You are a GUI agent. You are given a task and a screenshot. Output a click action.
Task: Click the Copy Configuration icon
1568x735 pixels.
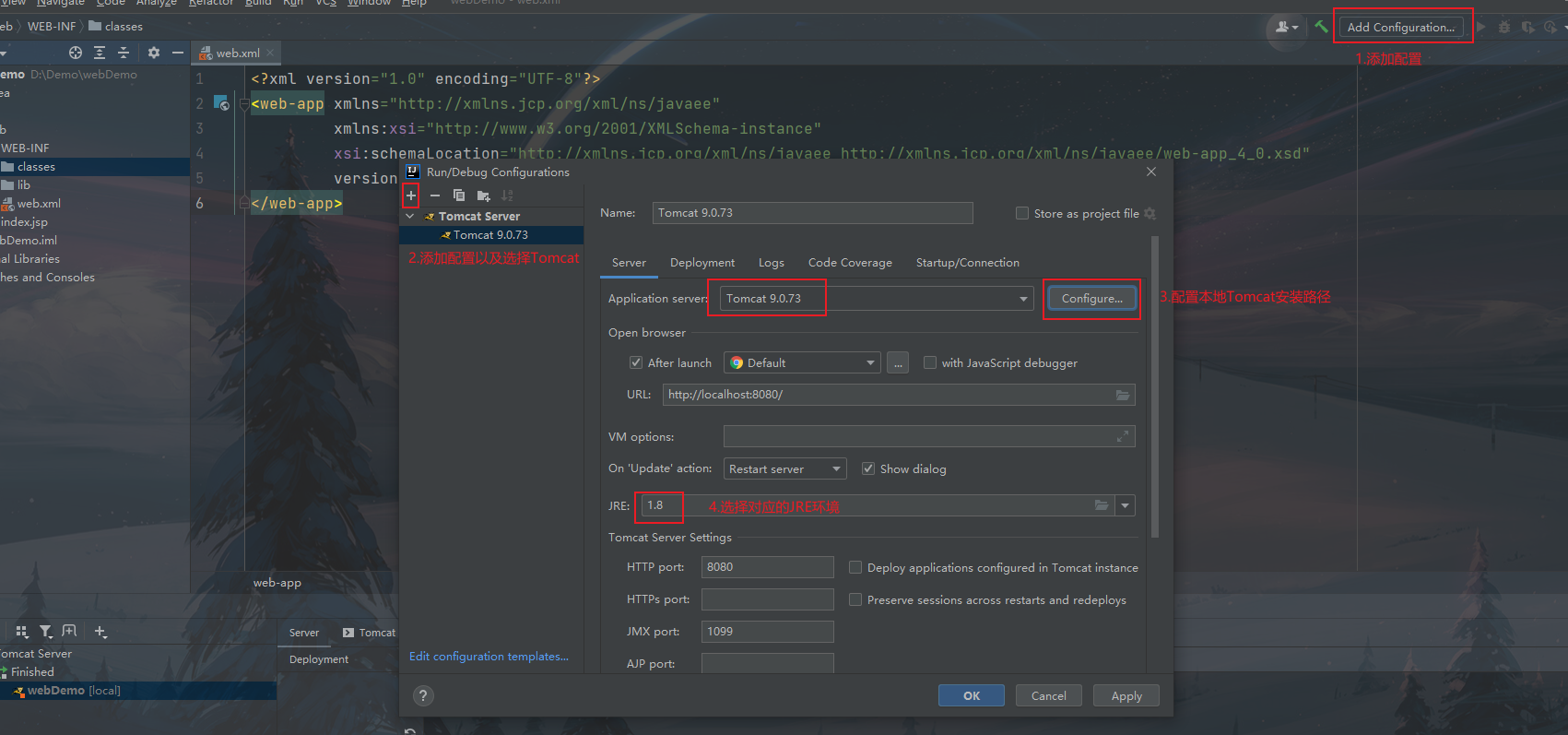click(459, 196)
